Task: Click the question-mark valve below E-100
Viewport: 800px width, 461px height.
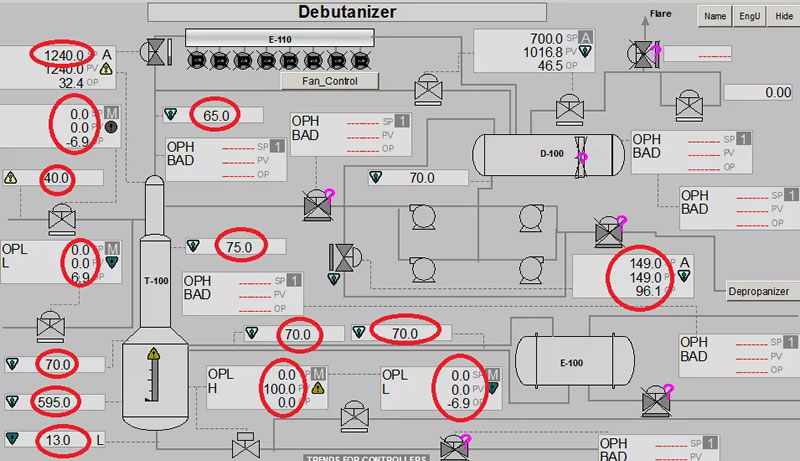Action: tap(657, 400)
